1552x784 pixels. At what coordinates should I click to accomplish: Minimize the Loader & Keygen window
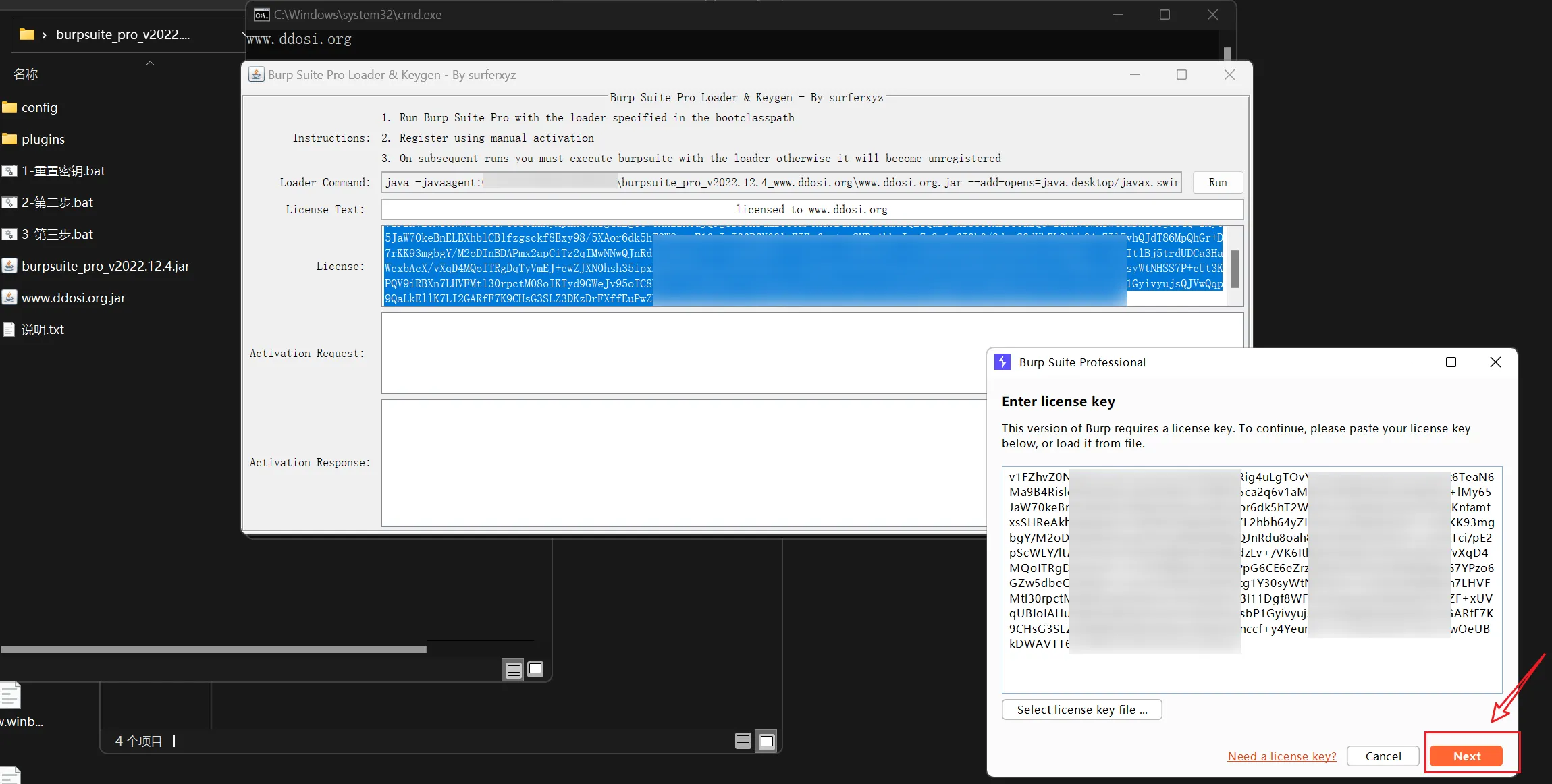pyautogui.click(x=1135, y=75)
